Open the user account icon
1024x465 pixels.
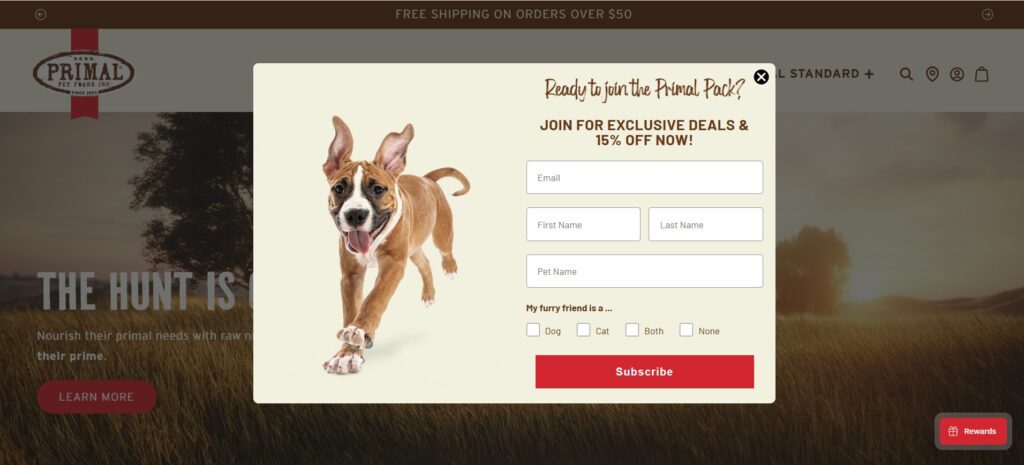[957, 74]
